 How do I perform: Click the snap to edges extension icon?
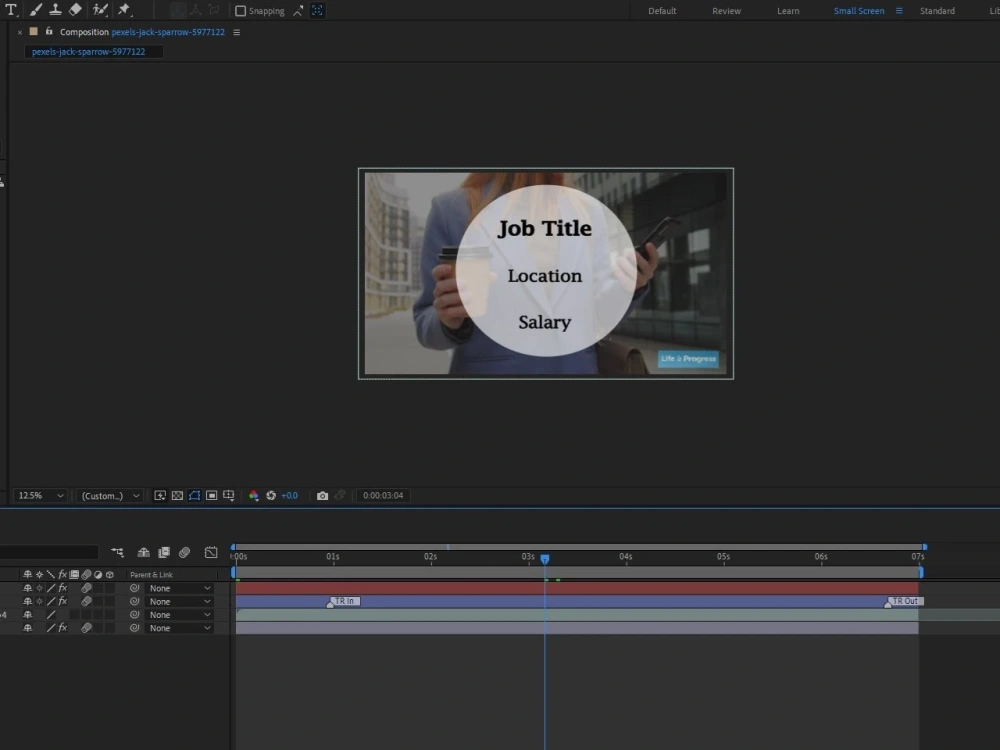tap(298, 11)
